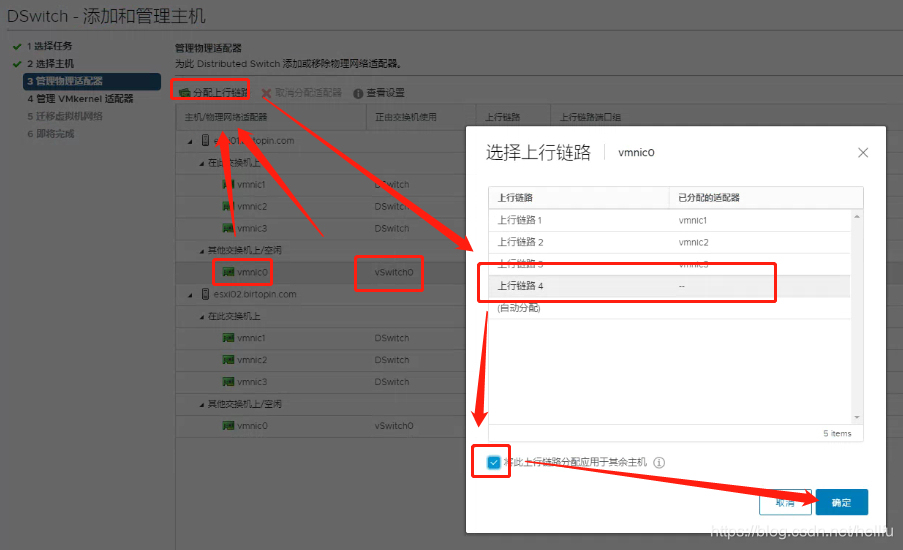The image size is (903, 550).
Task: Click the vSwitch0 cell in esxi01 vmnic0 row
Action: [x=394, y=272]
